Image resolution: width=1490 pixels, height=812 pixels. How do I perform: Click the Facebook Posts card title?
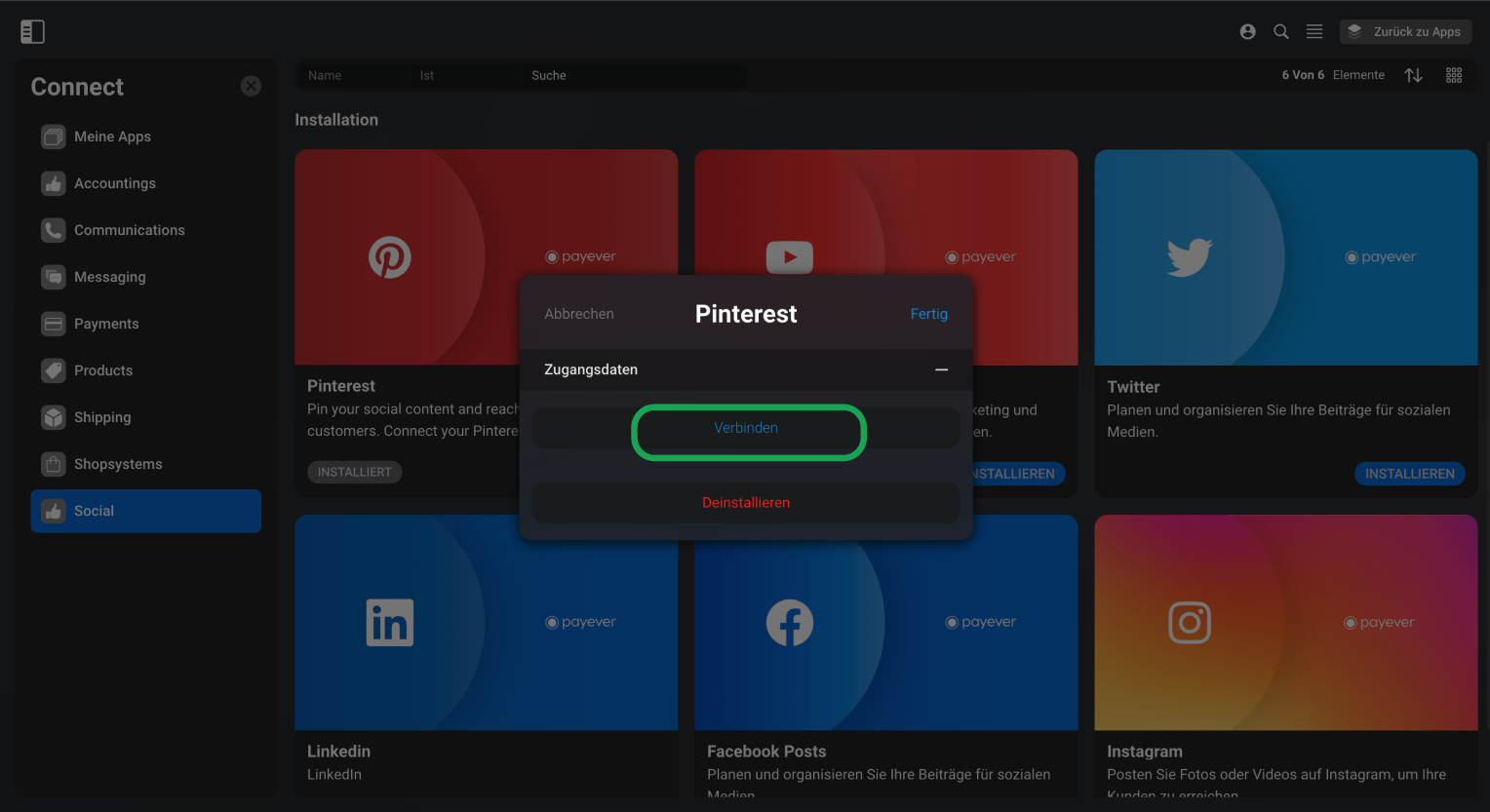click(x=766, y=752)
